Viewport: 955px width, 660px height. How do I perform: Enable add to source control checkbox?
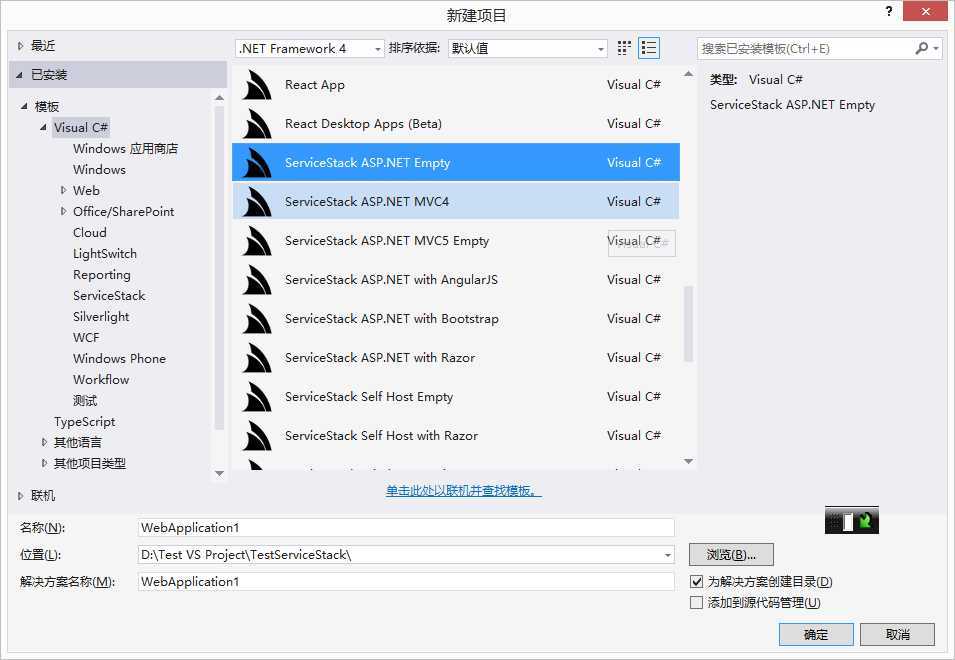point(697,602)
